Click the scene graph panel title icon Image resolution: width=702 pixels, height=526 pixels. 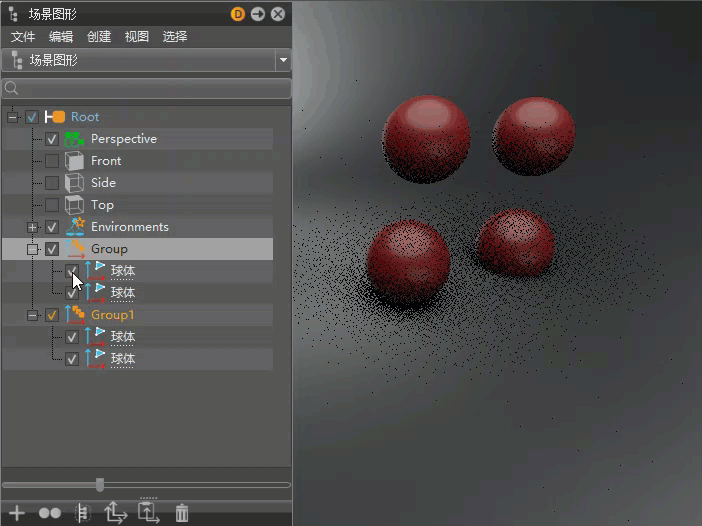(13, 14)
